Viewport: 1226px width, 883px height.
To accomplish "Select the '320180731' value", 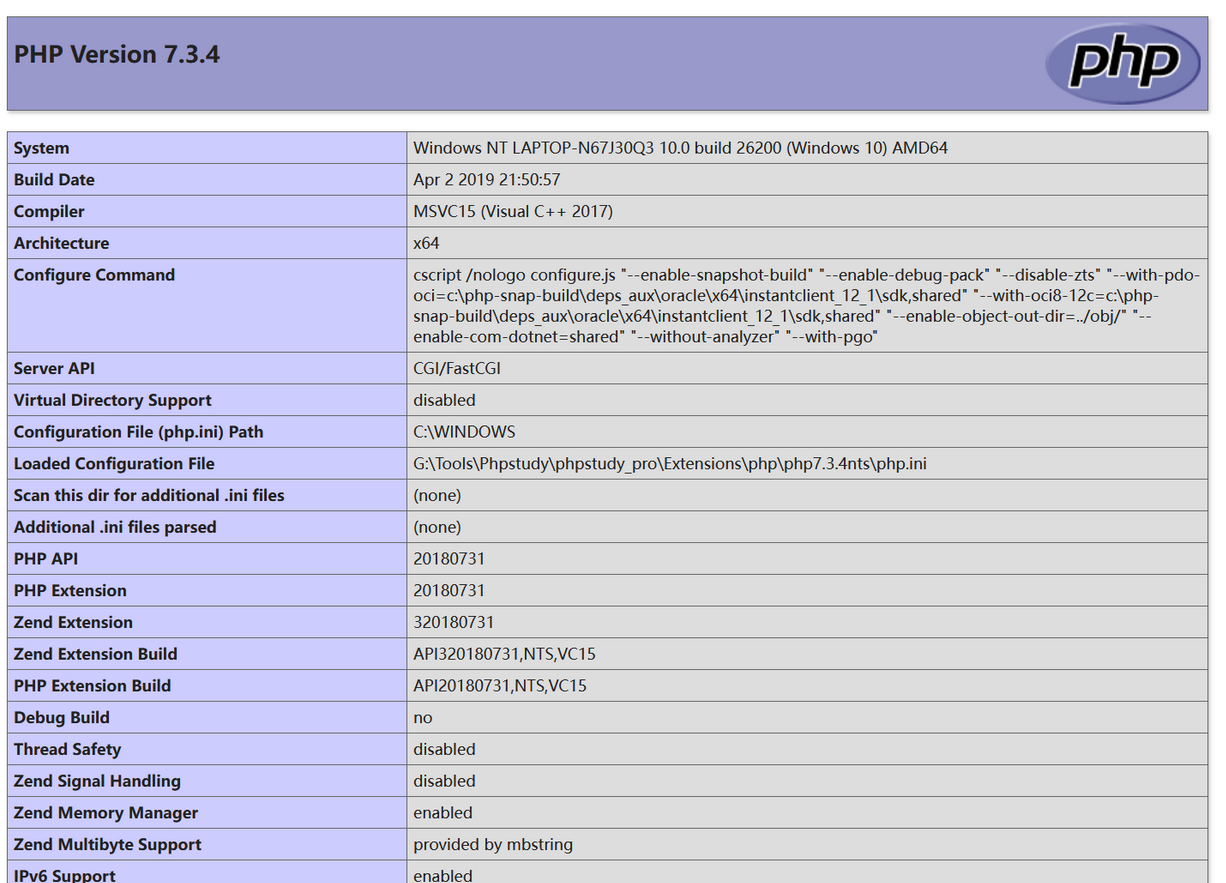I will click(454, 622).
